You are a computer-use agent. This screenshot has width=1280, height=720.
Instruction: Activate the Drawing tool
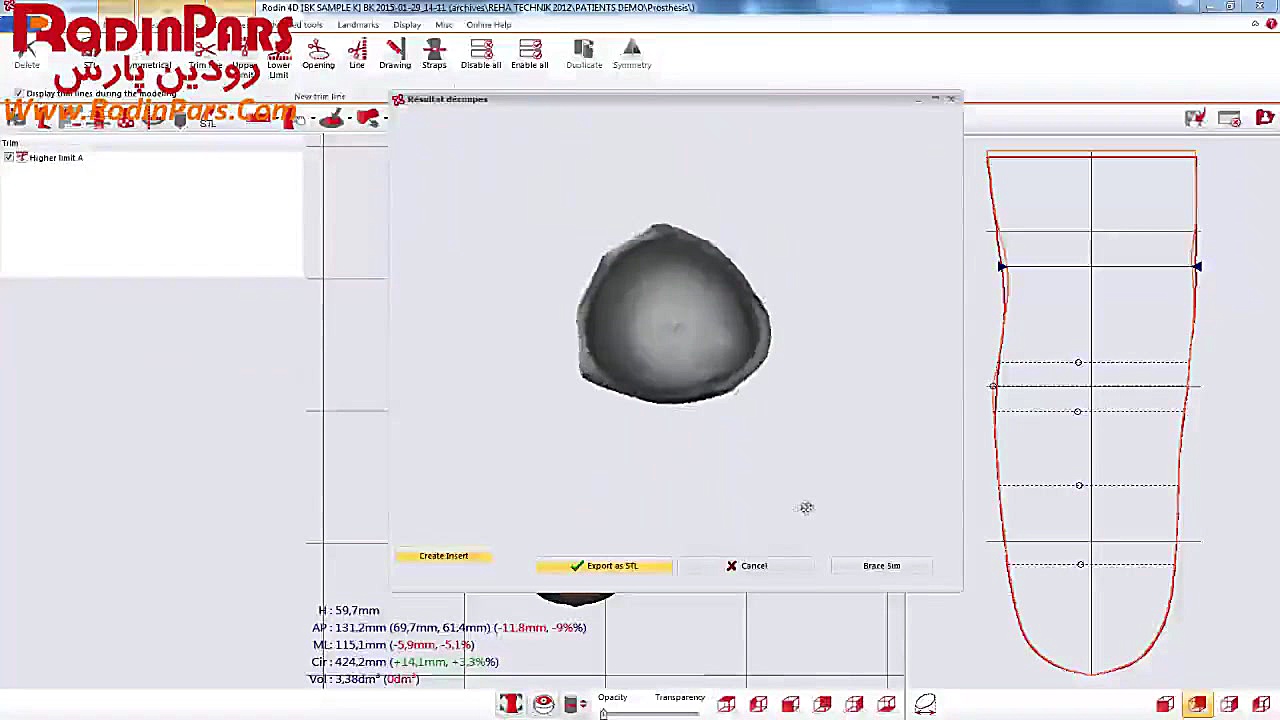click(x=395, y=50)
